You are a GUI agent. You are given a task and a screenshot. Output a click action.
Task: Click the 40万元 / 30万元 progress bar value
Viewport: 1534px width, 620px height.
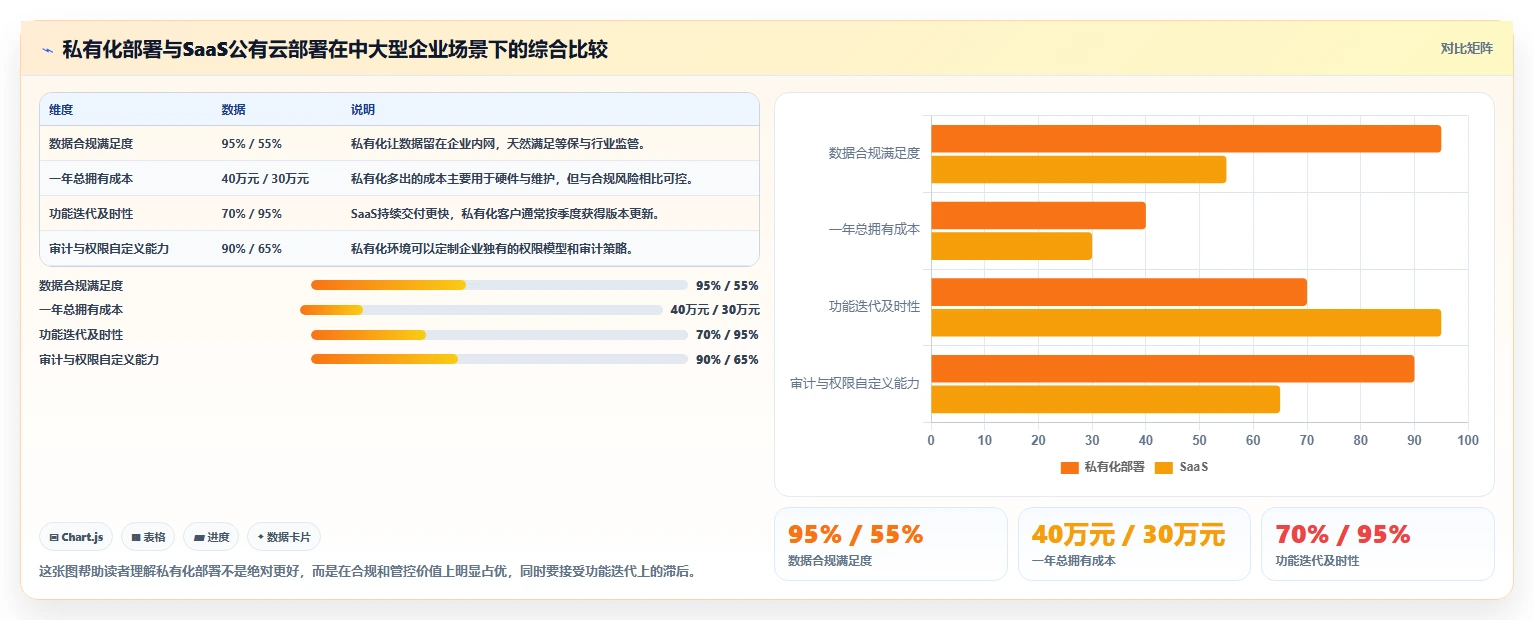click(x=715, y=310)
